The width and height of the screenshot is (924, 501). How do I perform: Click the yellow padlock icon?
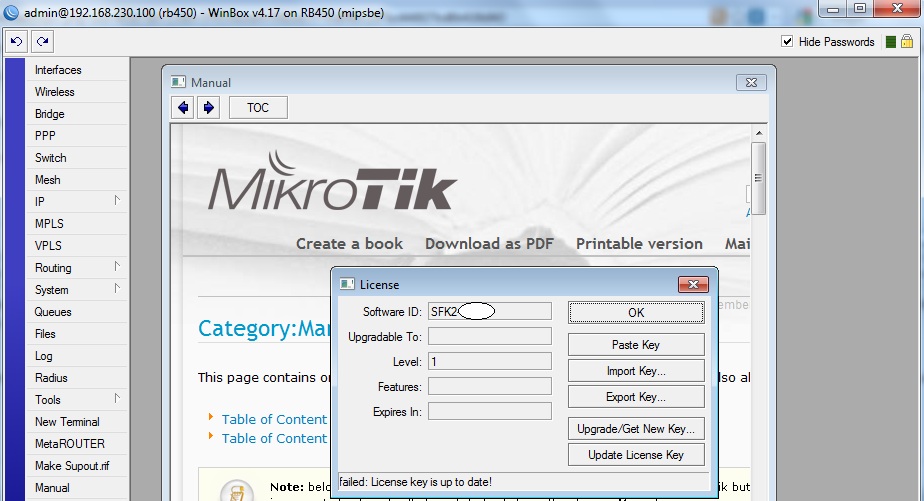(x=907, y=41)
